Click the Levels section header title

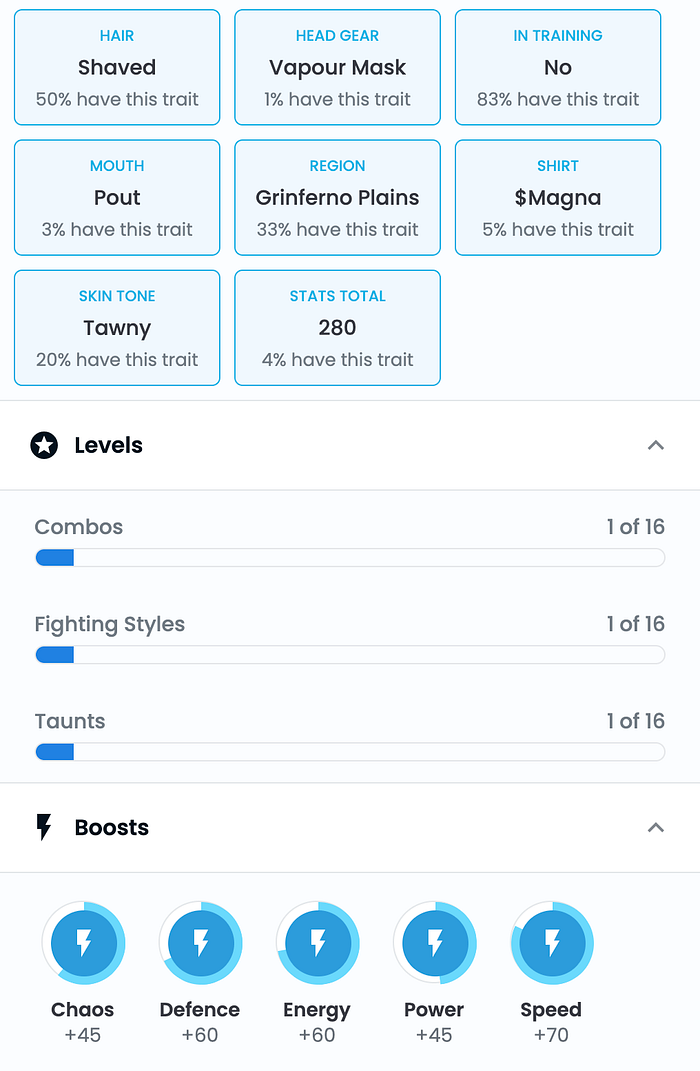click(x=109, y=446)
